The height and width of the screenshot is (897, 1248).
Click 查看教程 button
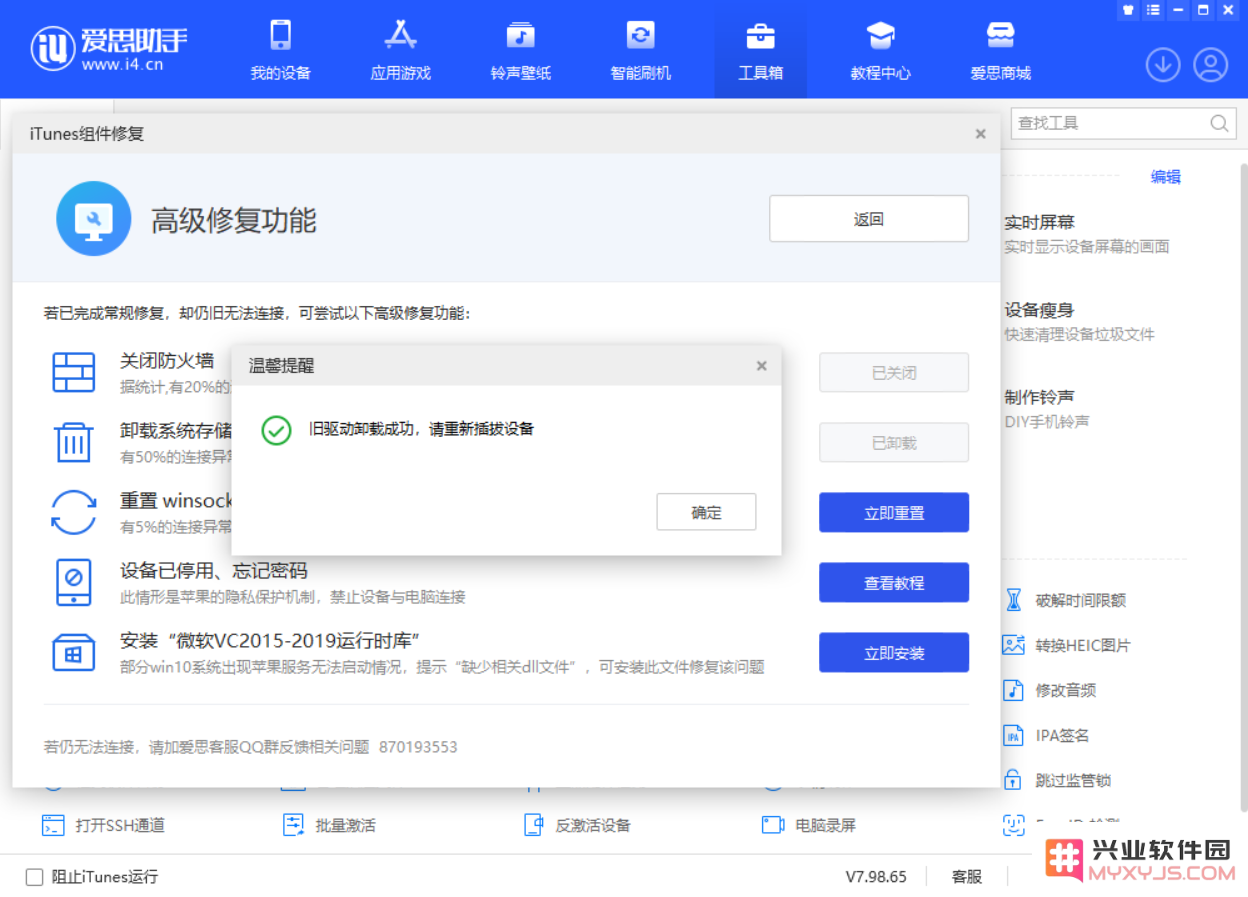[894, 583]
